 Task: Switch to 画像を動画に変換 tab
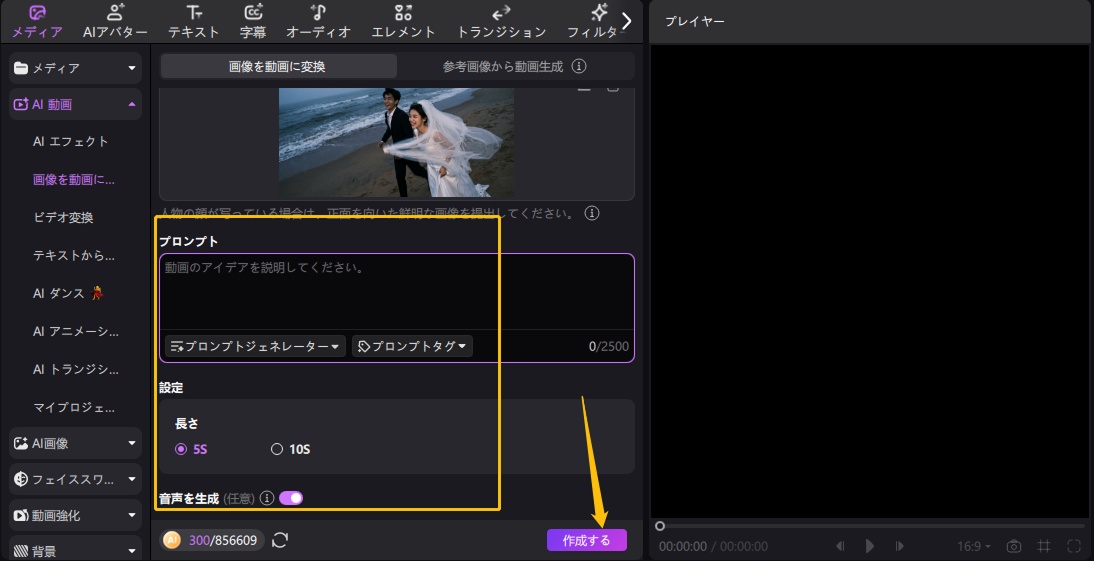pos(278,66)
